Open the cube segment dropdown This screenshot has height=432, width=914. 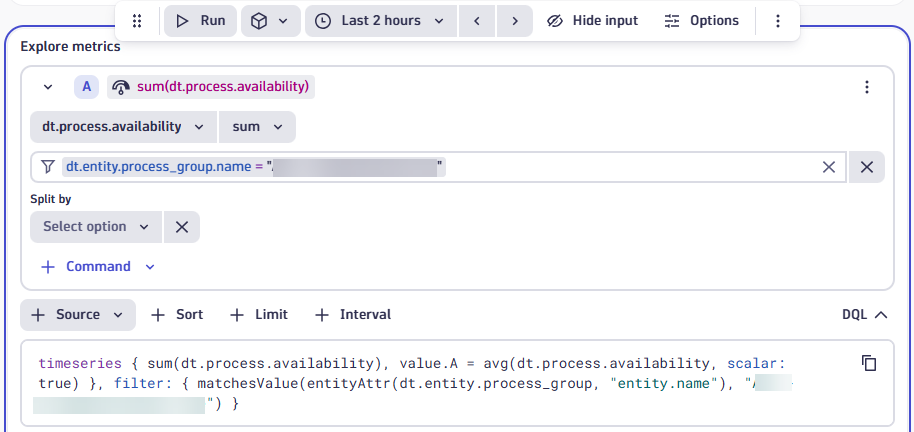(270, 21)
